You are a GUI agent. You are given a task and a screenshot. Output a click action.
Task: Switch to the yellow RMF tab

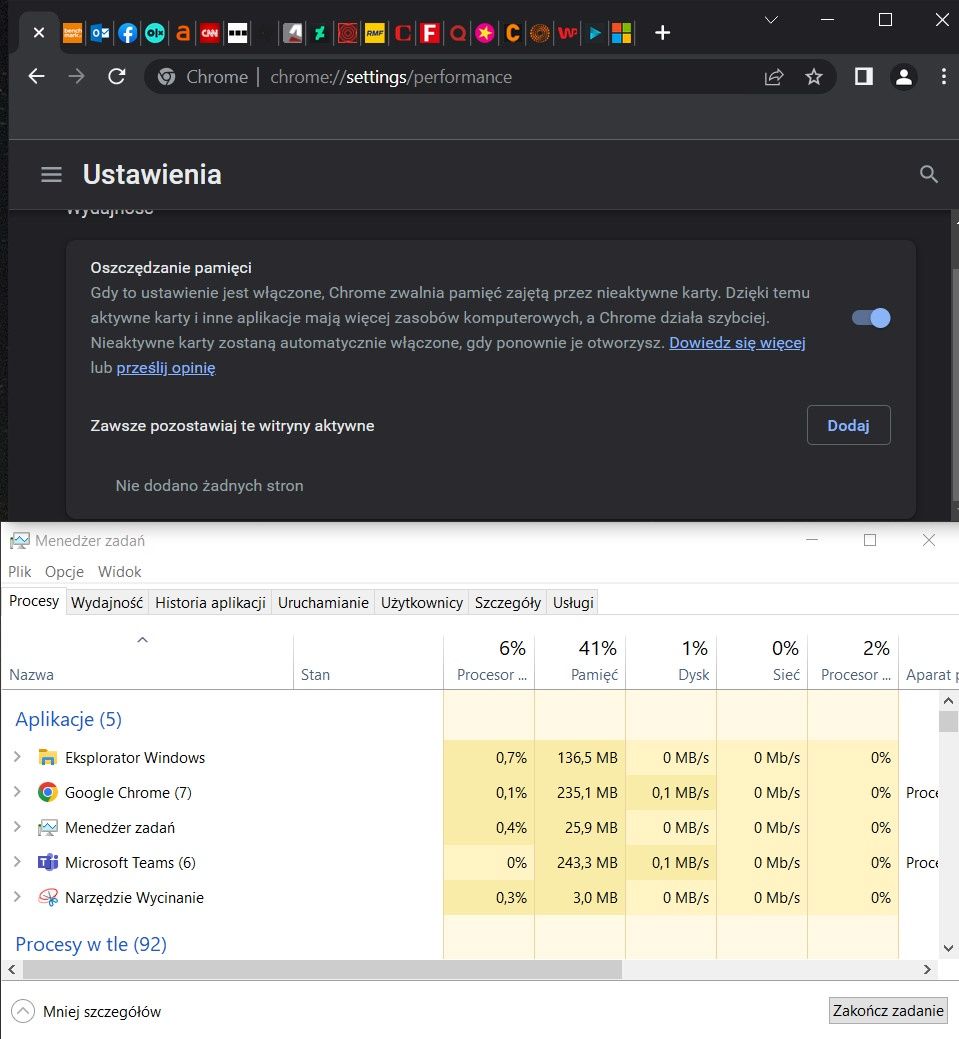[375, 32]
